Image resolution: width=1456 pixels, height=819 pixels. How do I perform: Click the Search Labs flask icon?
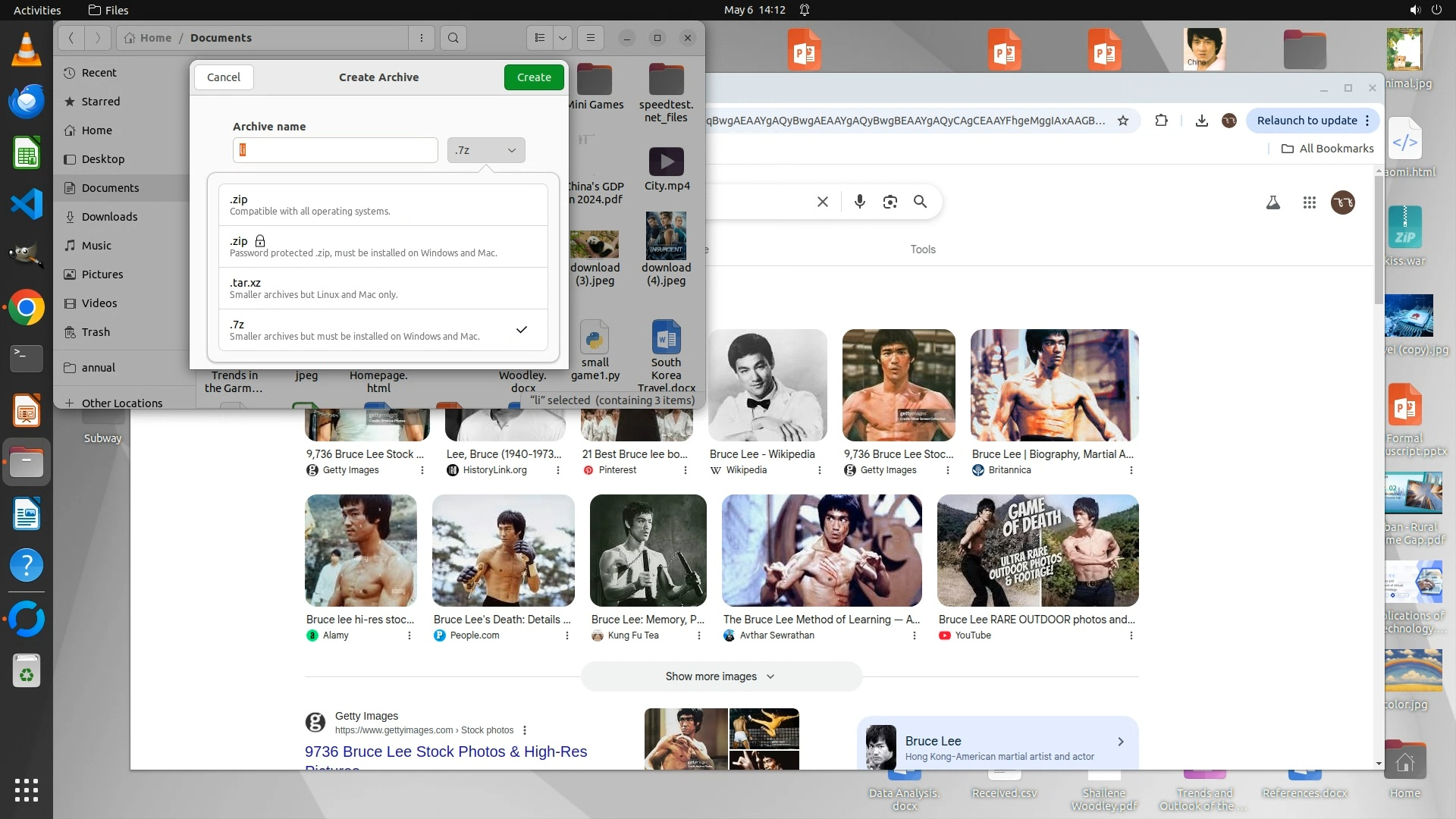tap(1273, 202)
